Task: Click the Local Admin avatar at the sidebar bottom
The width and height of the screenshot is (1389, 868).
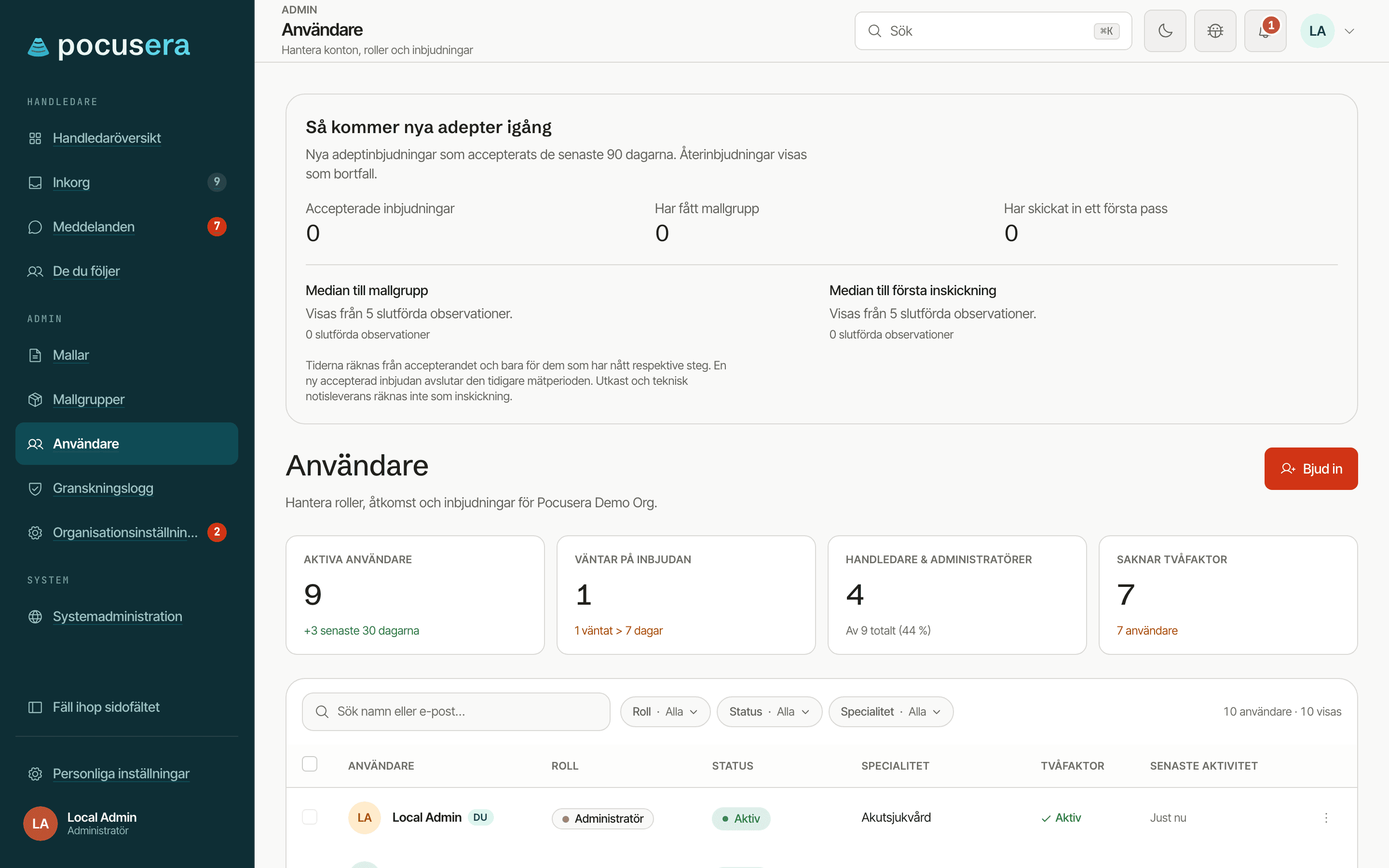Action: (x=40, y=823)
